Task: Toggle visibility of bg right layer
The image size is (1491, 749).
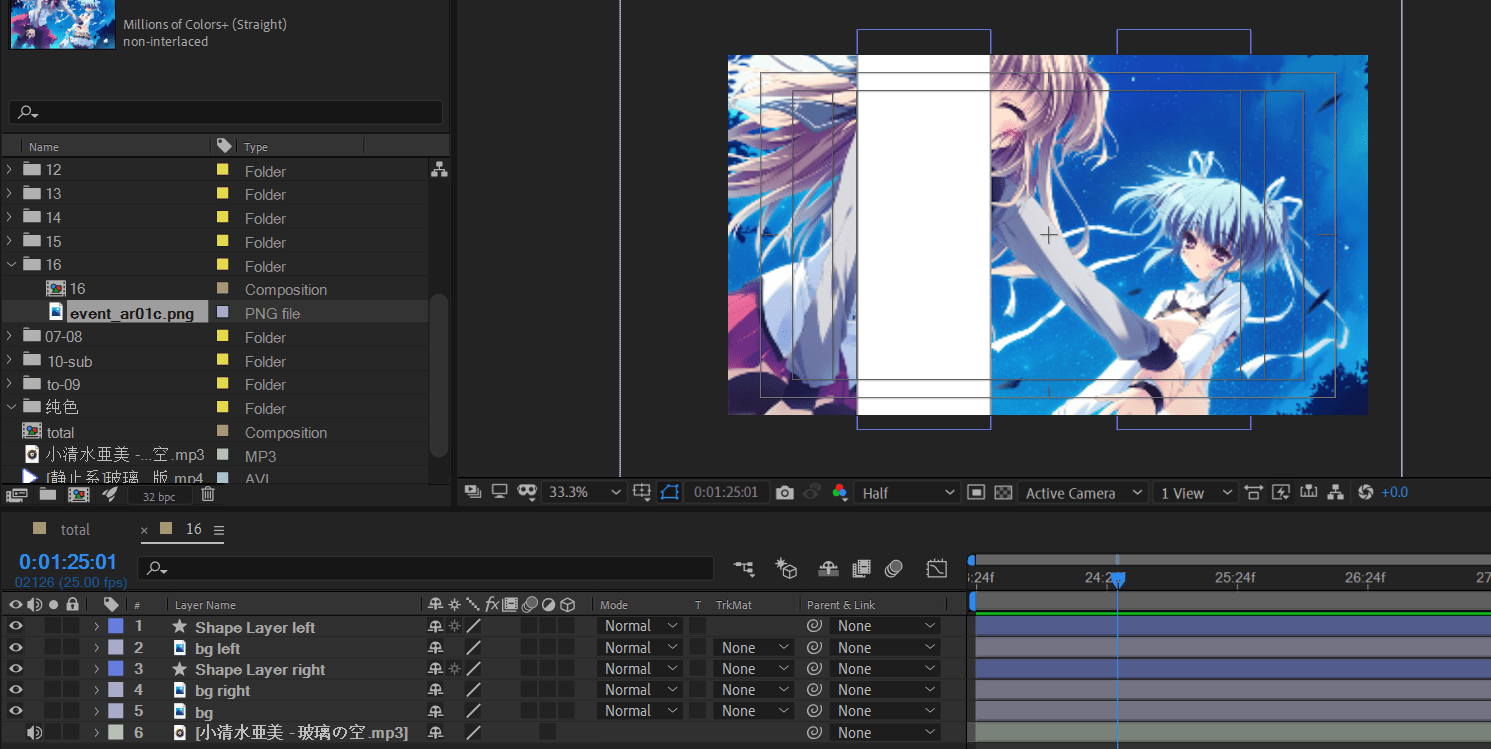Action: pyautogui.click(x=16, y=690)
